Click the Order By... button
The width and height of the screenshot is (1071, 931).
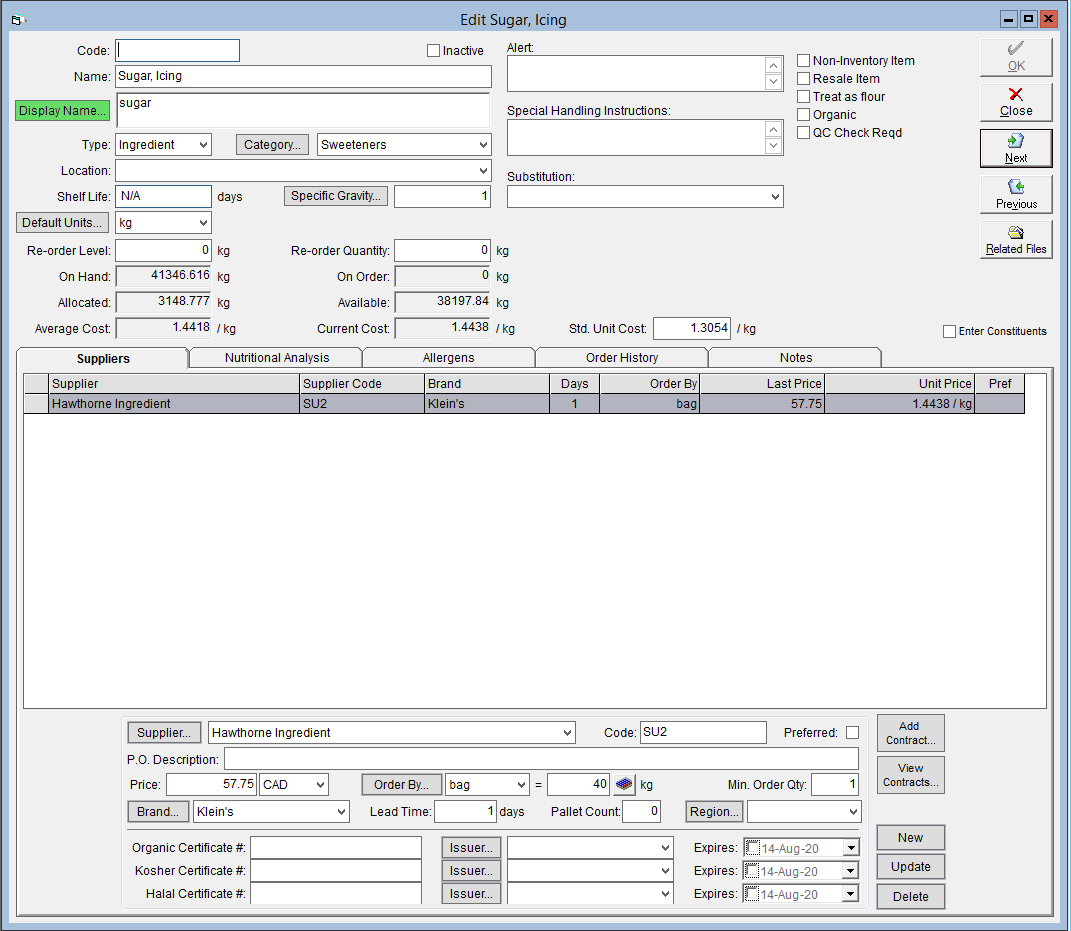tap(402, 784)
